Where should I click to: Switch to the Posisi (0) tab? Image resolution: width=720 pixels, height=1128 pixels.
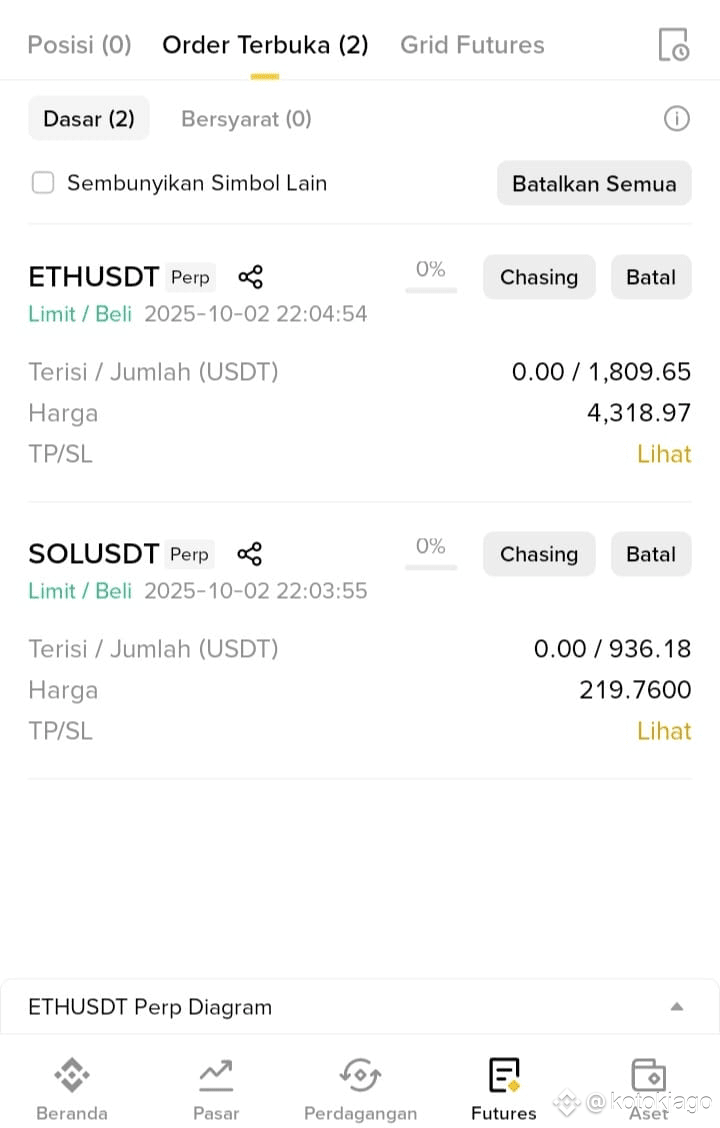pyautogui.click(x=79, y=45)
